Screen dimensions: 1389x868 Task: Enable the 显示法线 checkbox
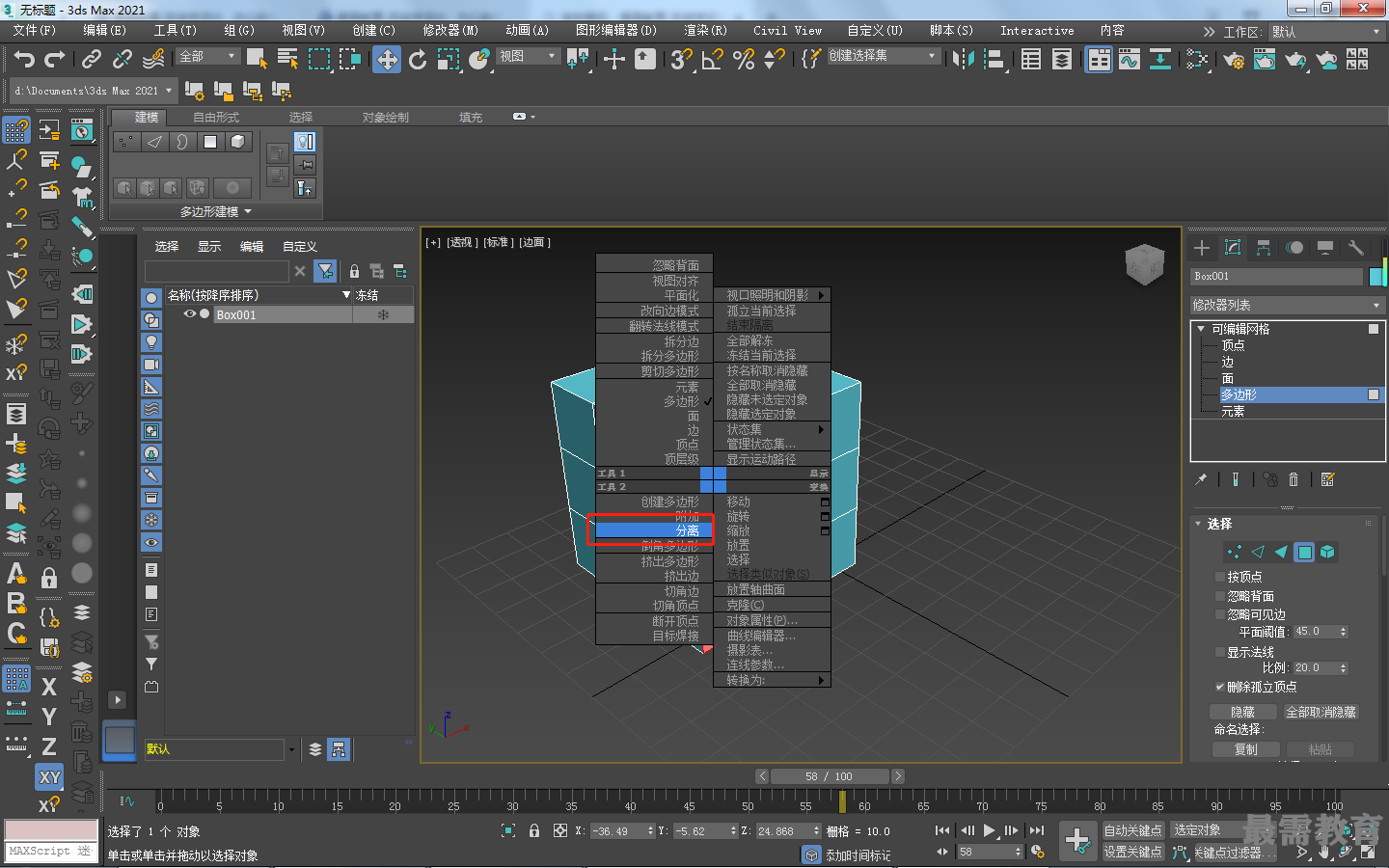point(1220,652)
